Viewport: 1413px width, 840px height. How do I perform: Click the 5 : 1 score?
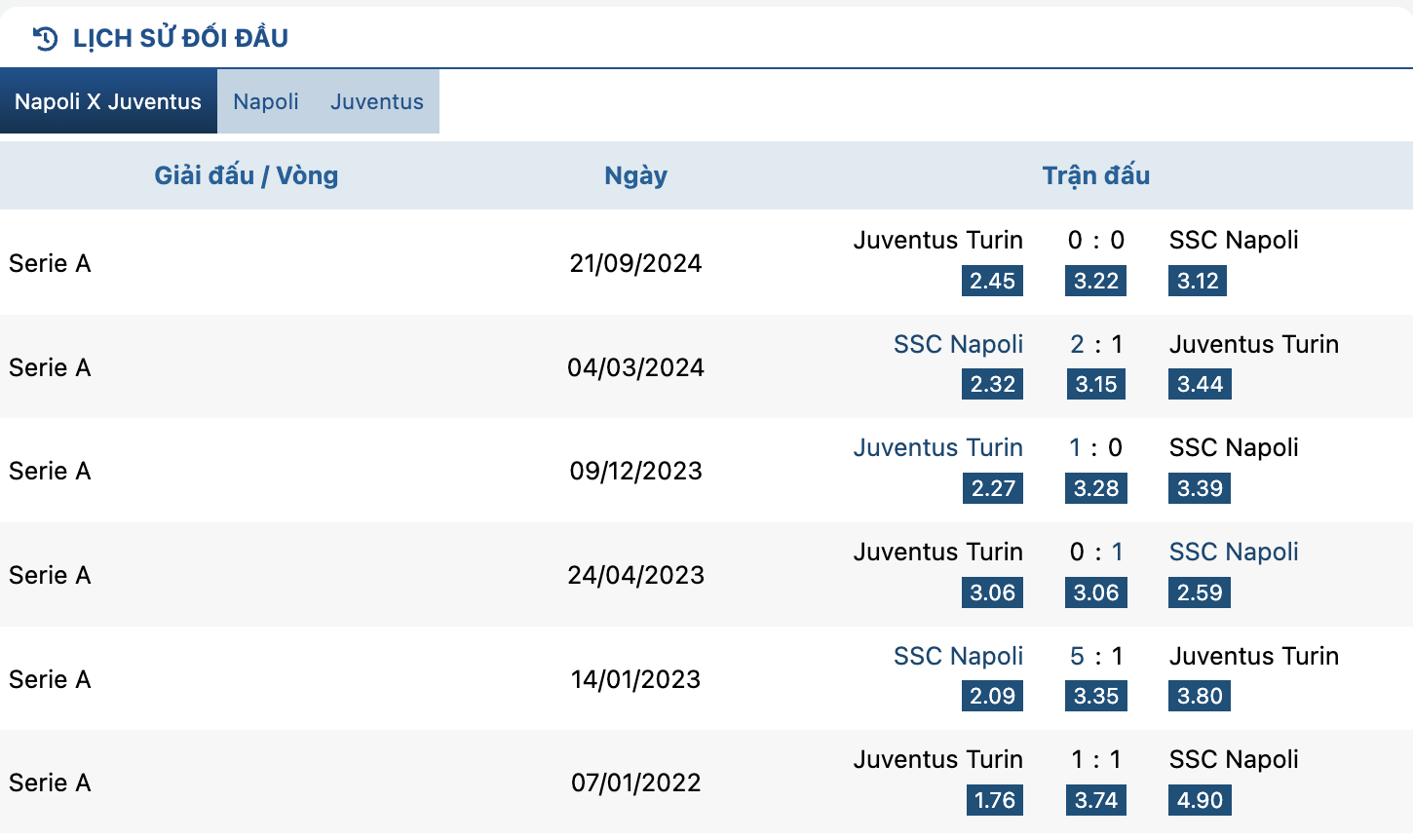tap(1096, 656)
